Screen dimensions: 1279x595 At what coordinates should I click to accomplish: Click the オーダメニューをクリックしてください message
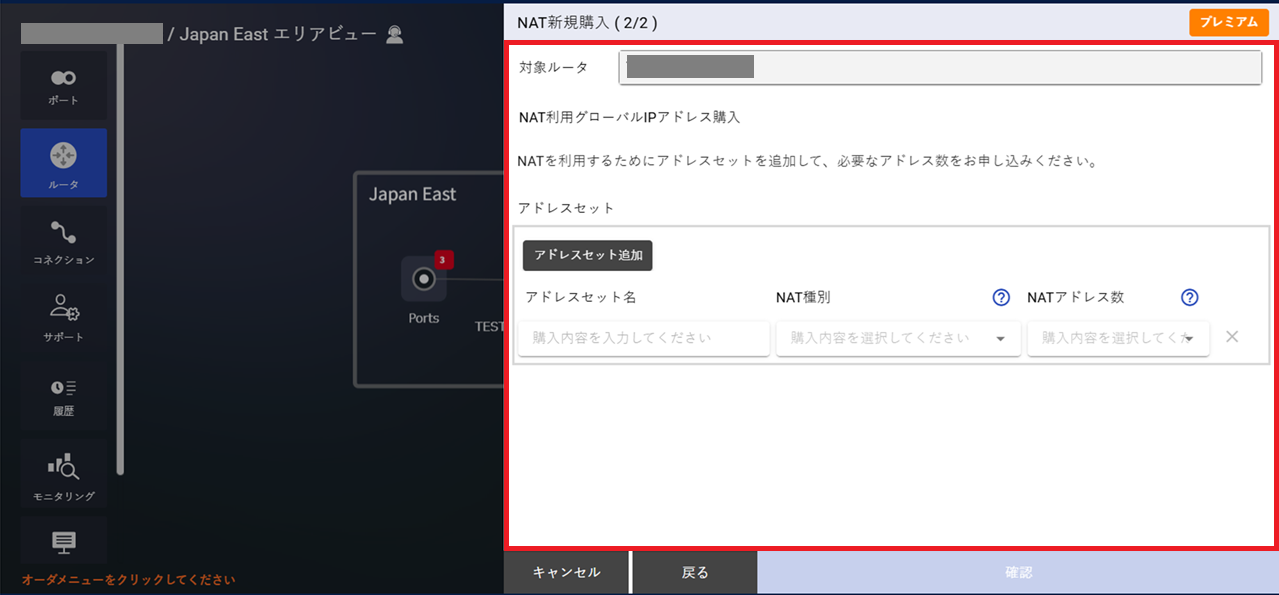[x=128, y=579]
